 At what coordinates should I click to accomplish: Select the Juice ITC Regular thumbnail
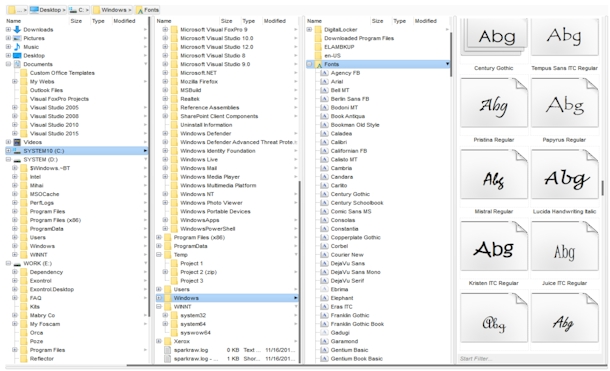point(564,246)
